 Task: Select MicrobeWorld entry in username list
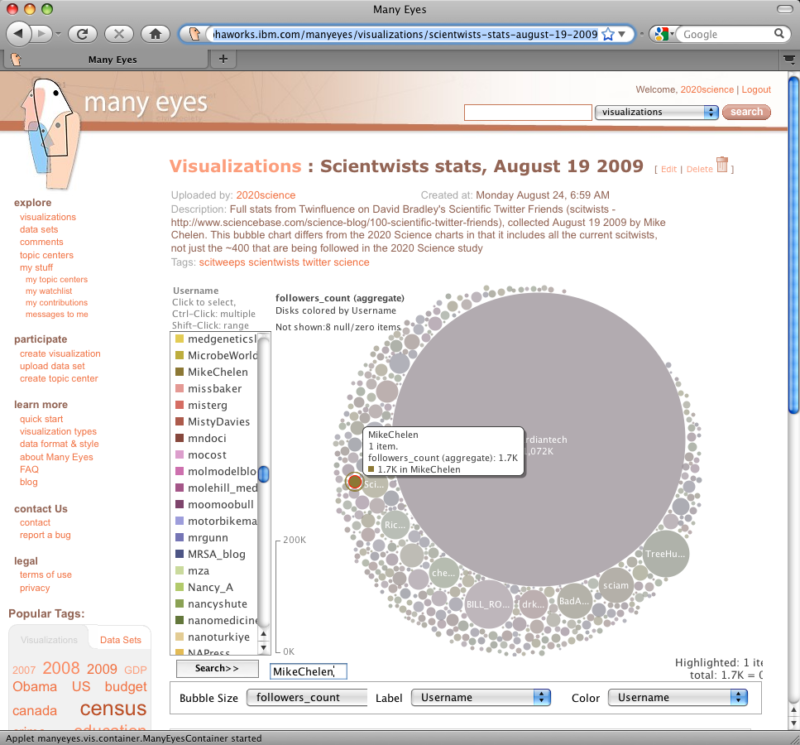(x=214, y=355)
